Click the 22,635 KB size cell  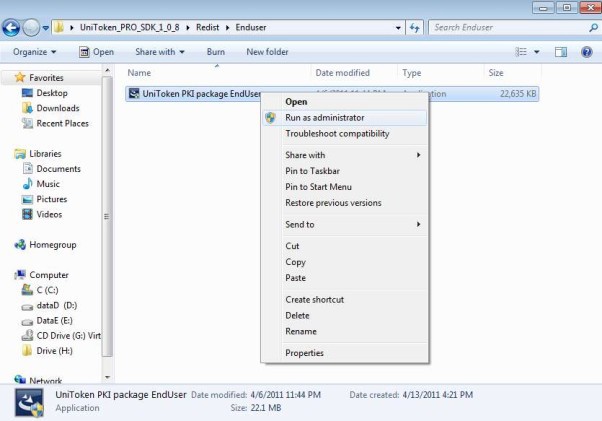click(518, 94)
